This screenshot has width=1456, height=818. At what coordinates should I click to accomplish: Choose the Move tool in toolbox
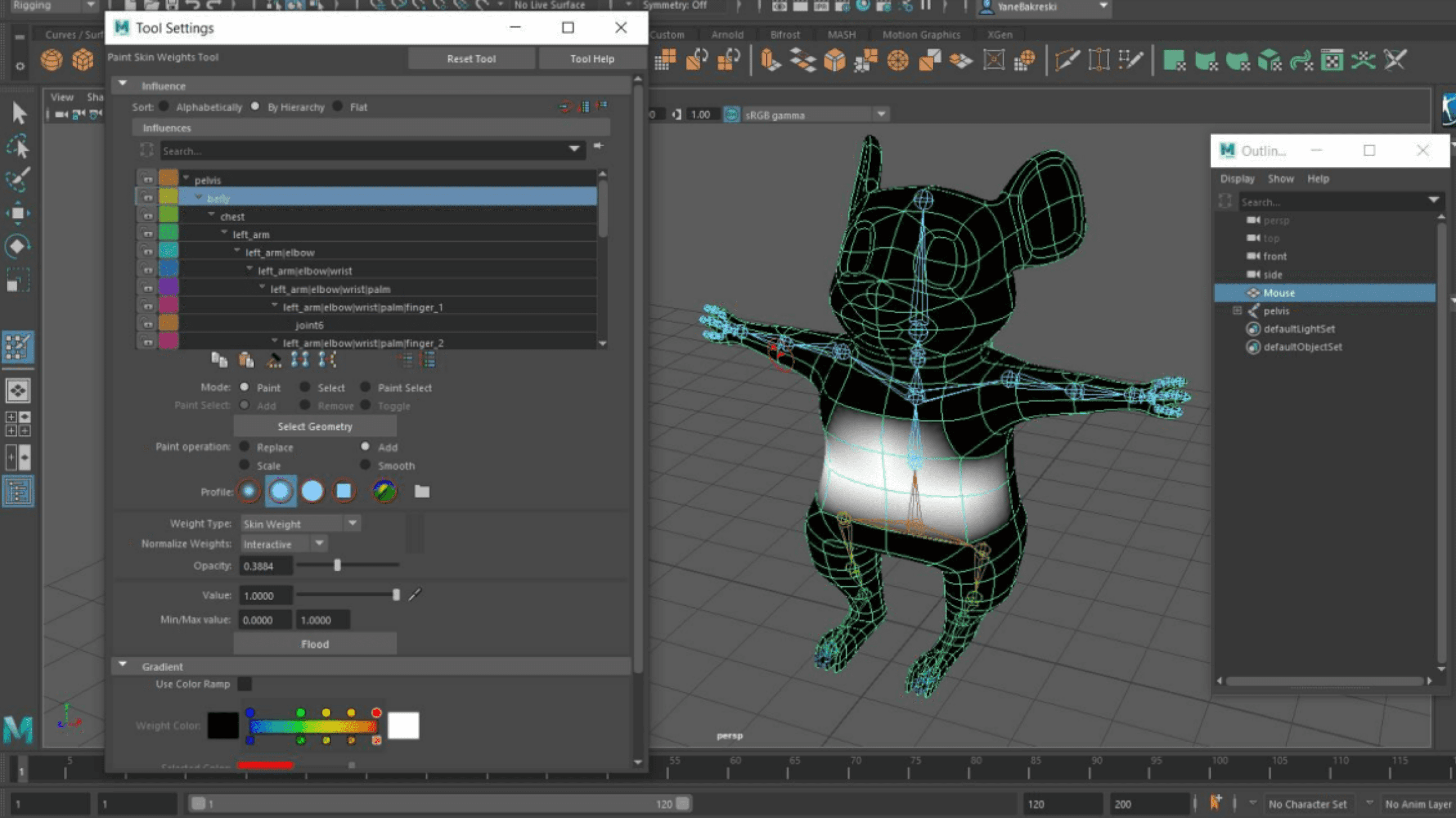tap(18, 213)
